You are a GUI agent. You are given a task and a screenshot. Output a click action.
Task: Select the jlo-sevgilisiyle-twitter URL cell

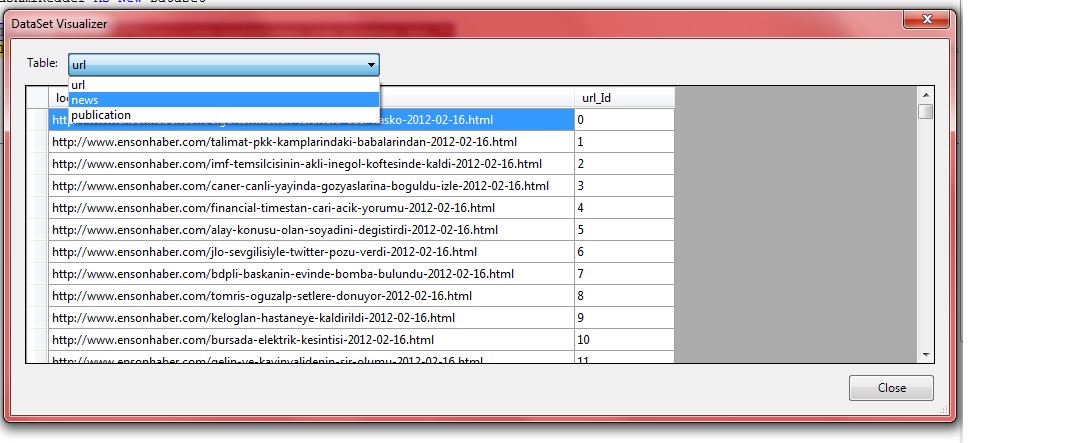coord(311,252)
